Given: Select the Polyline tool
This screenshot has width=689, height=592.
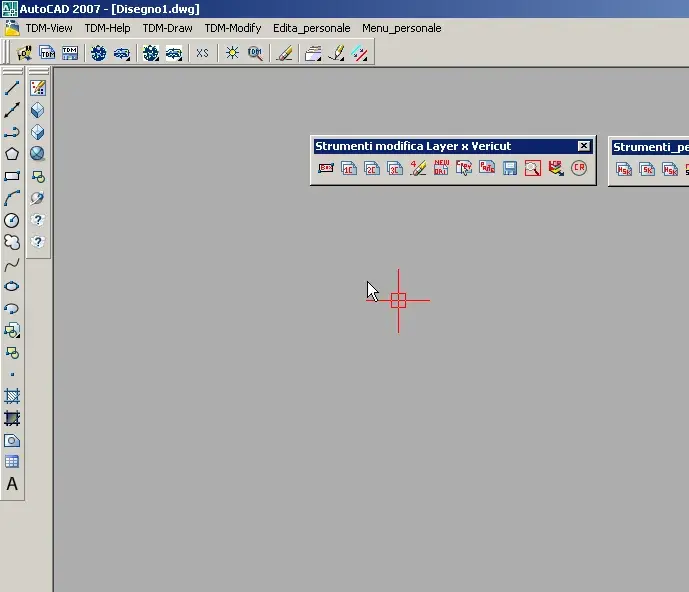Looking at the screenshot, I should tap(12, 132).
